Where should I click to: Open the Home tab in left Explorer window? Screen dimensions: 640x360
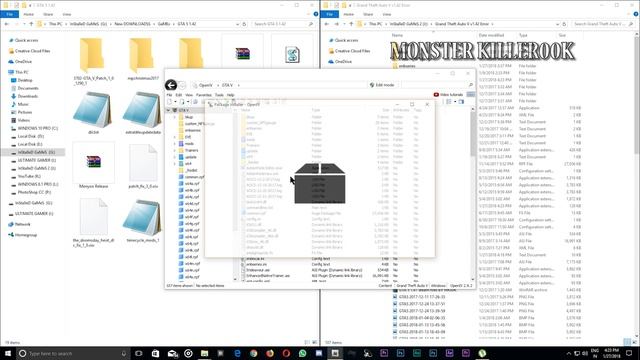click(29, 14)
